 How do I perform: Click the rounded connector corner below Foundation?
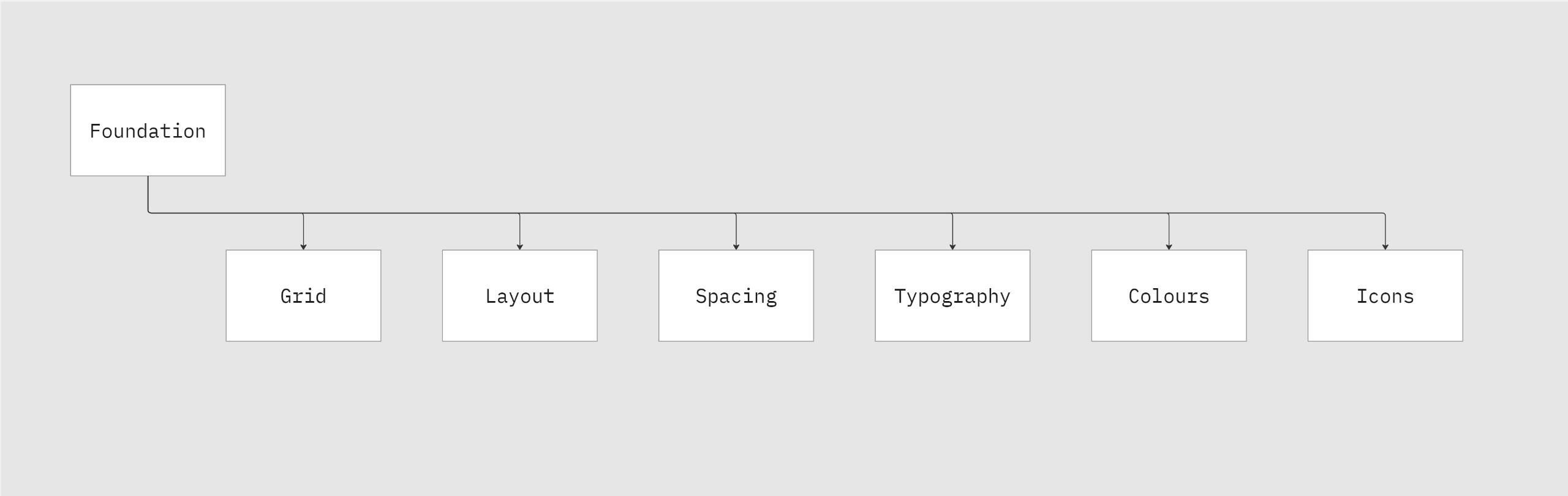(149, 212)
